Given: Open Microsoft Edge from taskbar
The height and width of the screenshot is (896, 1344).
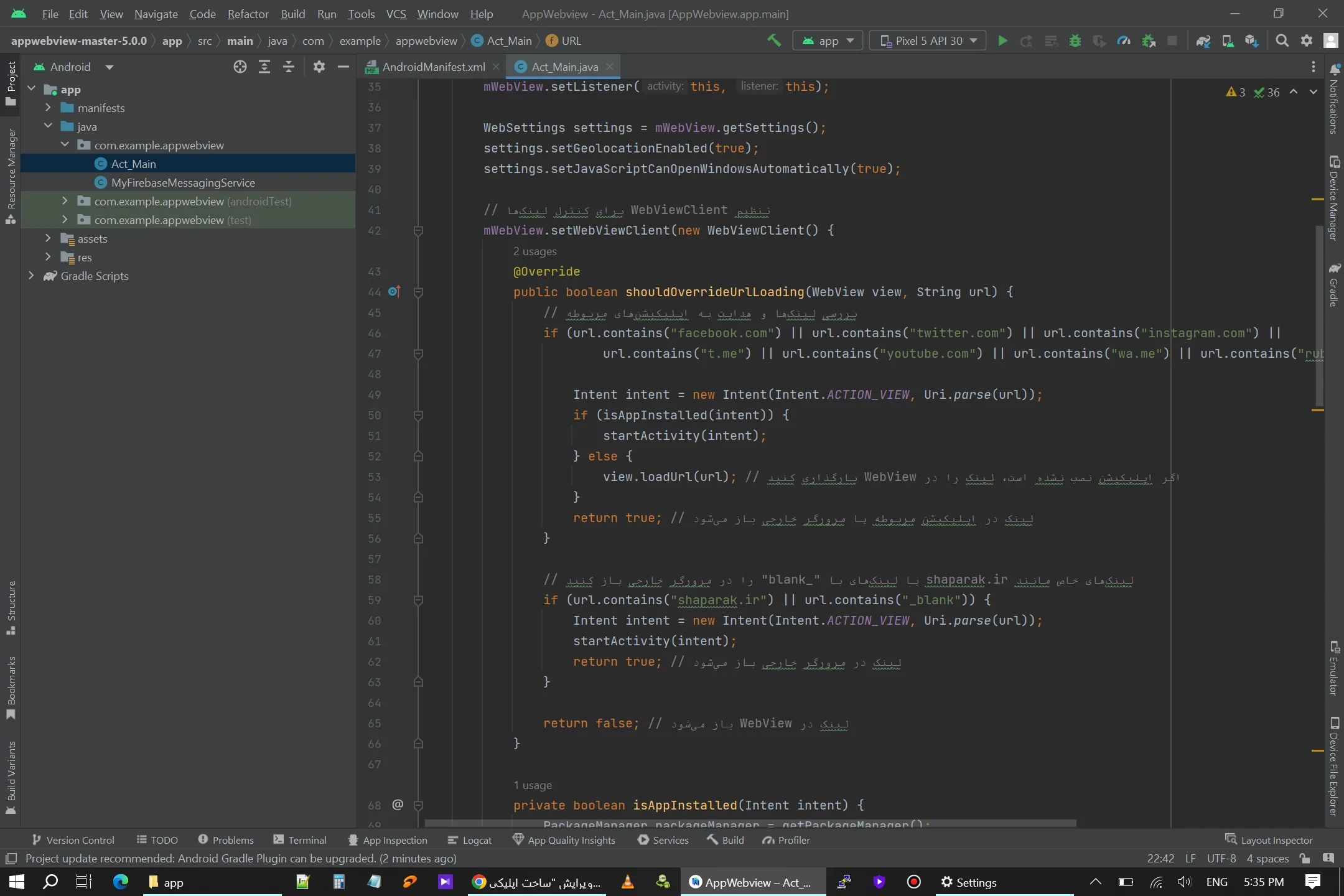Looking at the screenshot, I should pyautogui.click(x=120, y=882).
